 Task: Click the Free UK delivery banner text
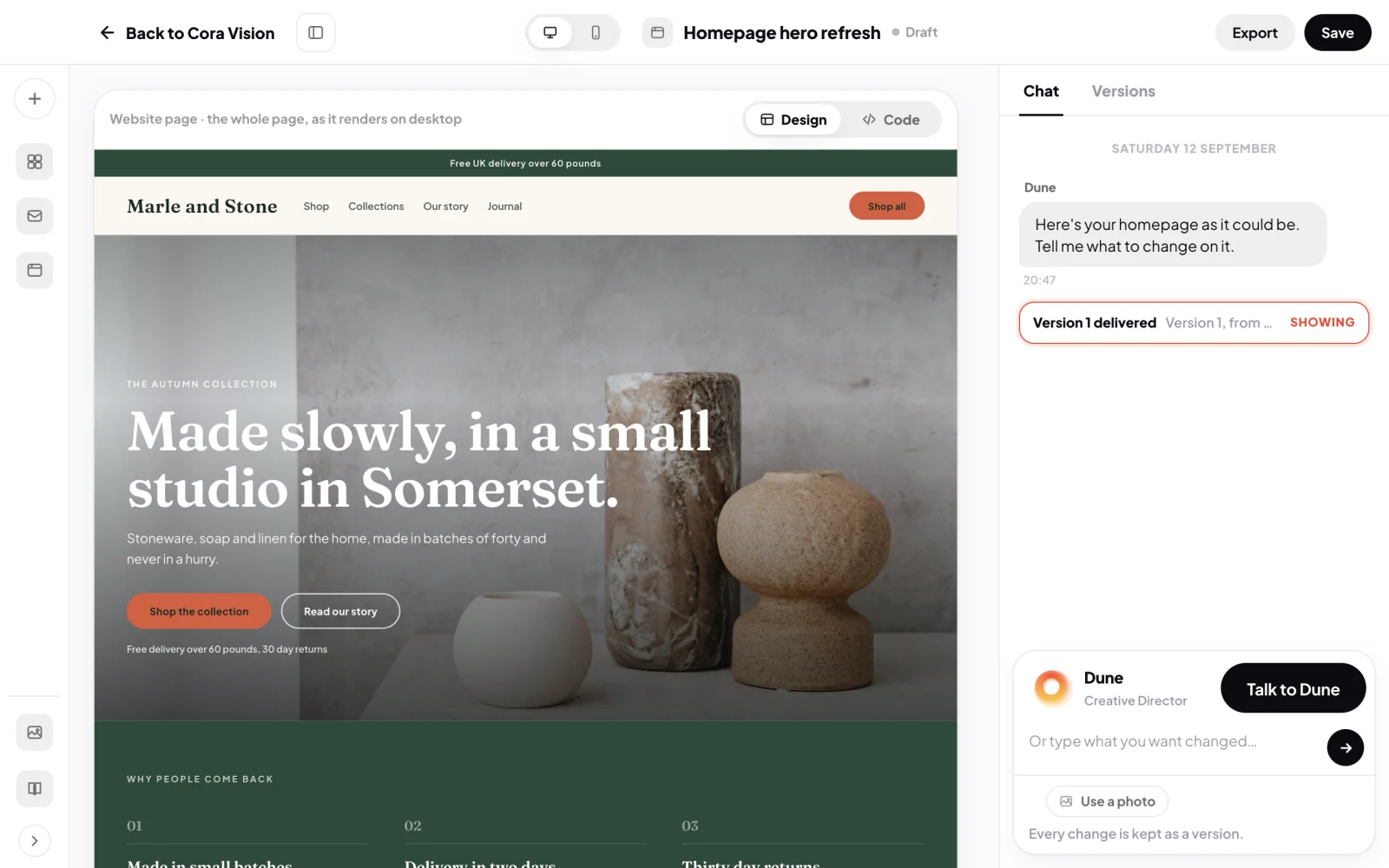click(525, 163)
